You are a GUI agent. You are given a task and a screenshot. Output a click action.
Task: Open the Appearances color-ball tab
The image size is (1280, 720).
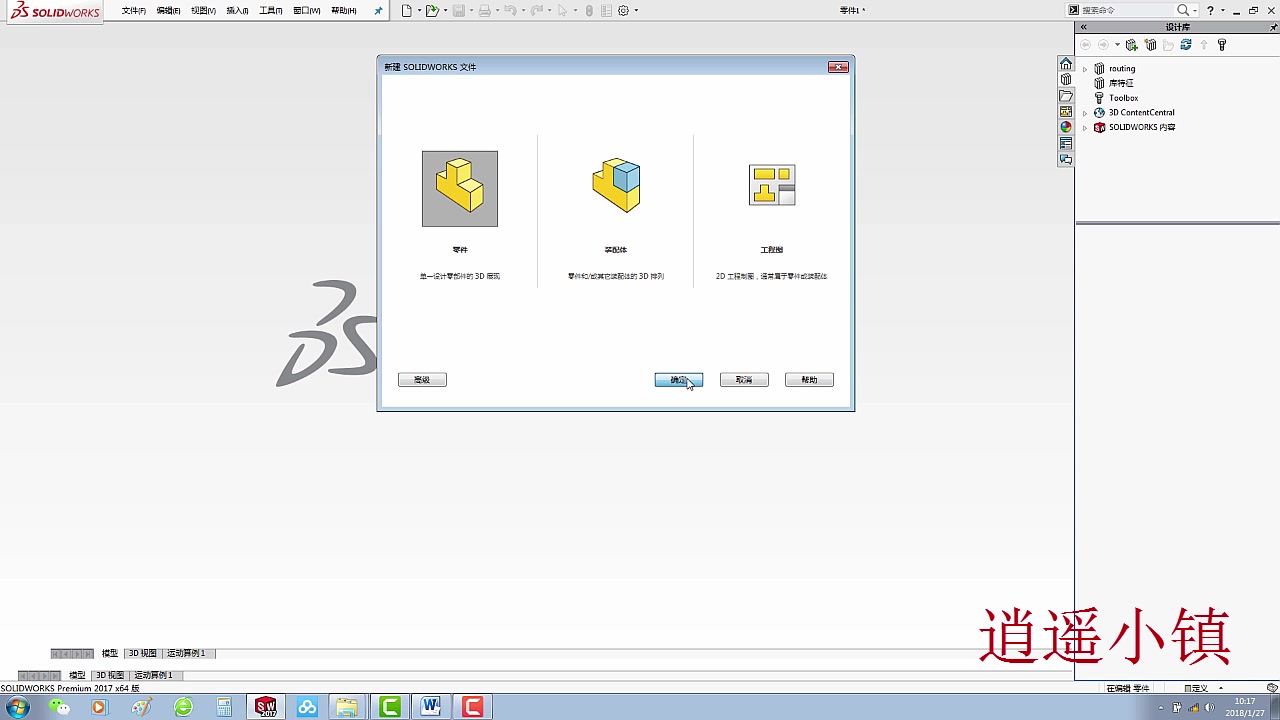1066,127
